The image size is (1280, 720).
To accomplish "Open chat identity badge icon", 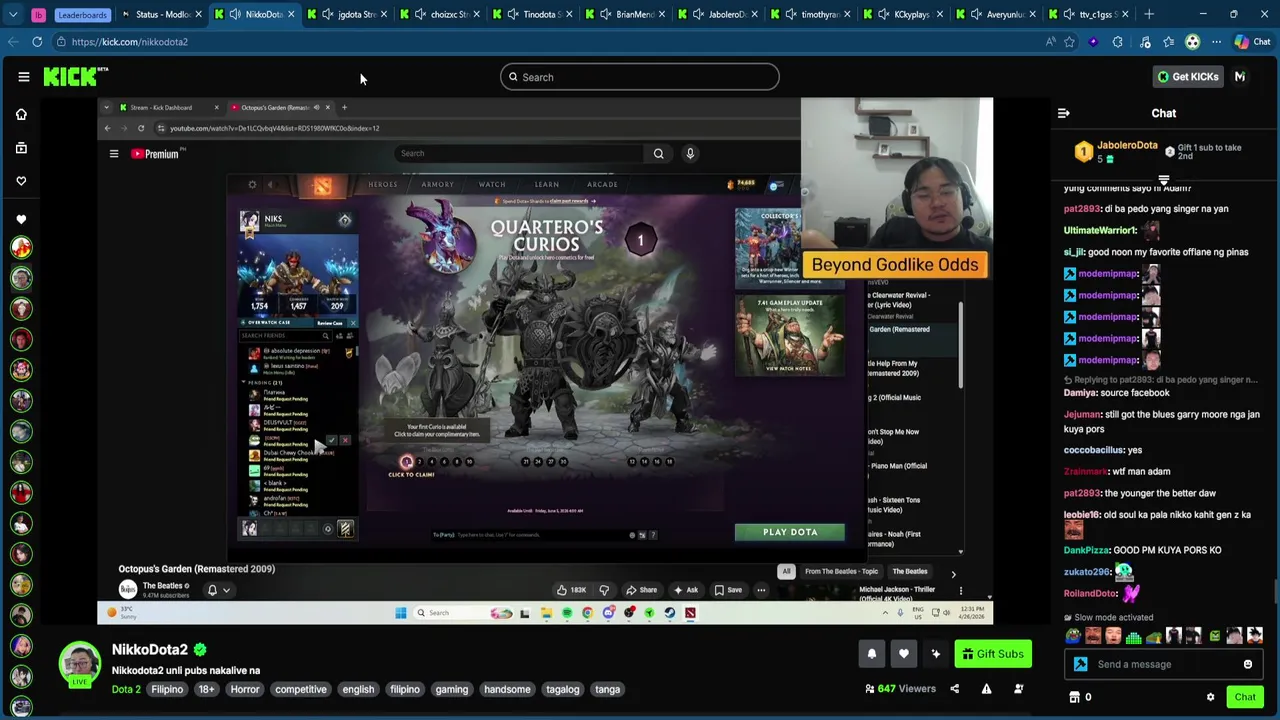I will click(x=1080, y=664).
